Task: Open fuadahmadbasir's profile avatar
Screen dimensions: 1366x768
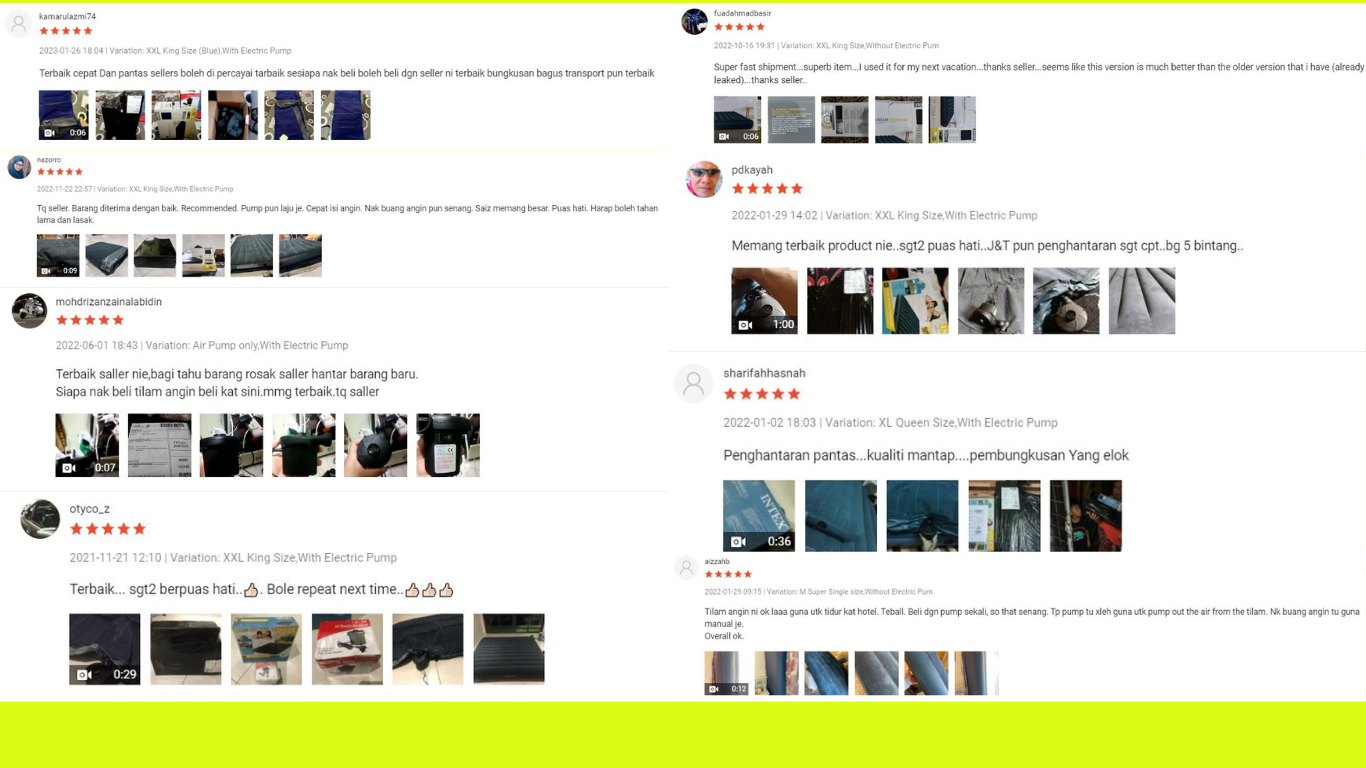Action: (694, 21)
